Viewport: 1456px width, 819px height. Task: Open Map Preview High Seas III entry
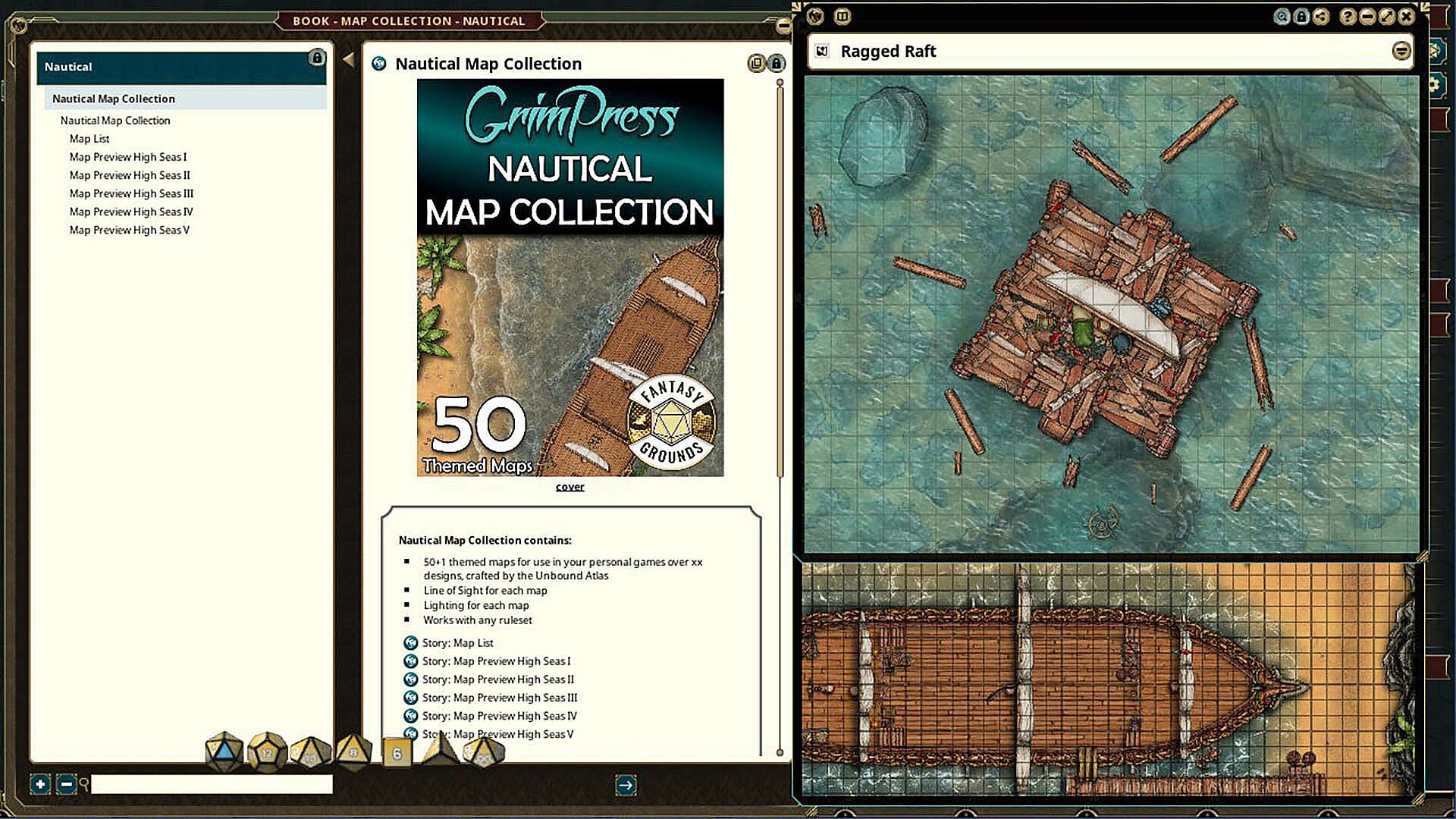click(x=131, y=193)
